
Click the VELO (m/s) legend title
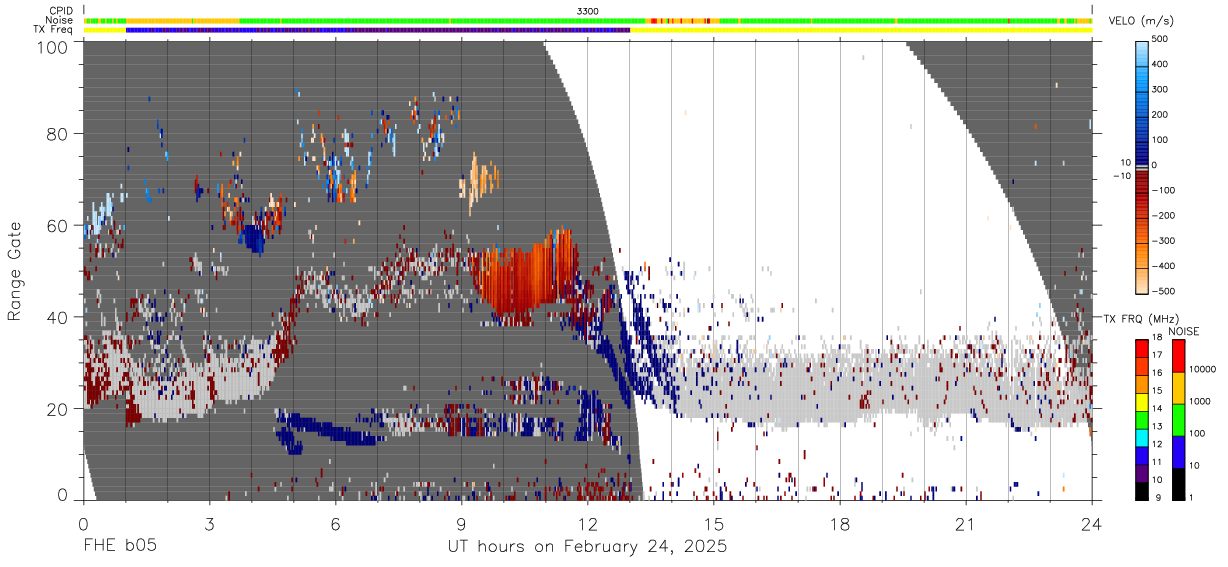pyautogui.click(x=1143, y=21)
